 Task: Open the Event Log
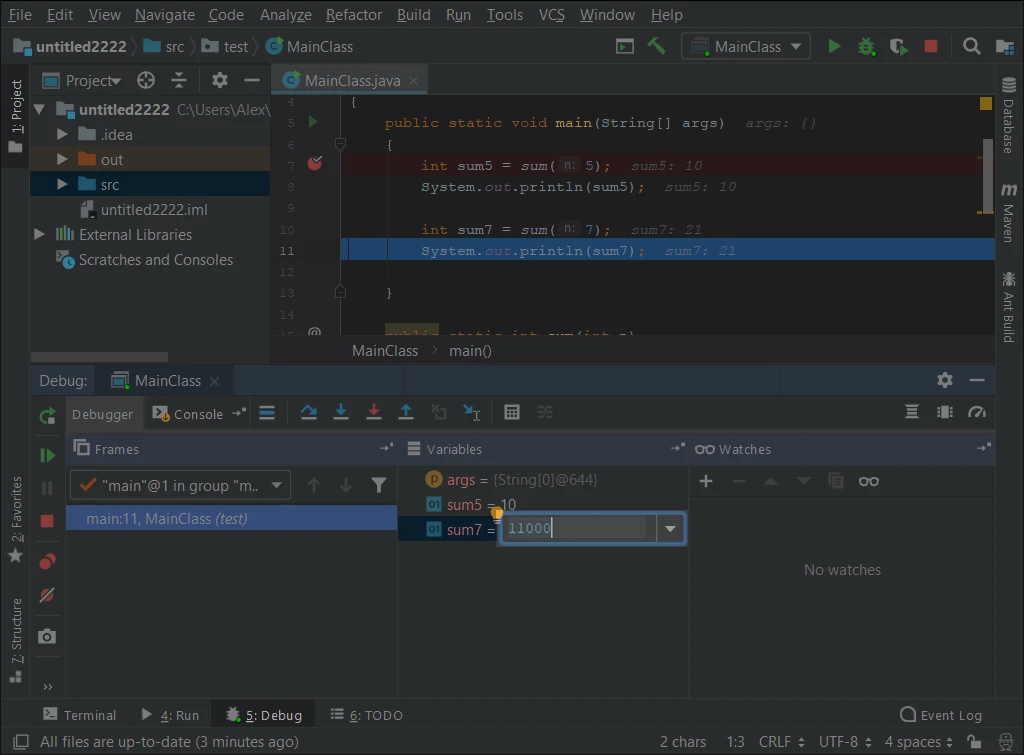tap(940, 715)
